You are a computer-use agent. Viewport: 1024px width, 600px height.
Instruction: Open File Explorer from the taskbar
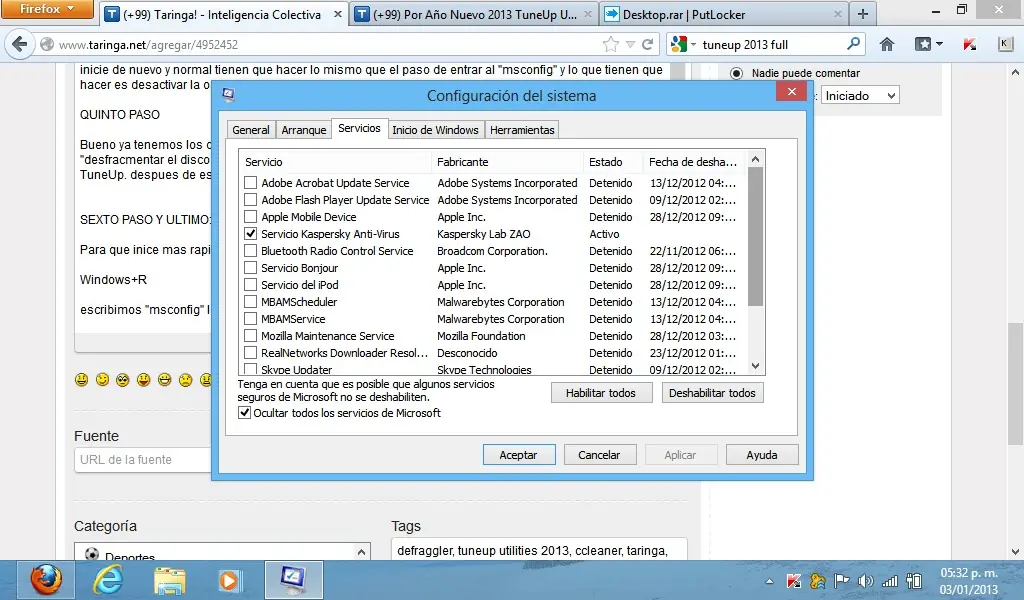tap(169, 580)
